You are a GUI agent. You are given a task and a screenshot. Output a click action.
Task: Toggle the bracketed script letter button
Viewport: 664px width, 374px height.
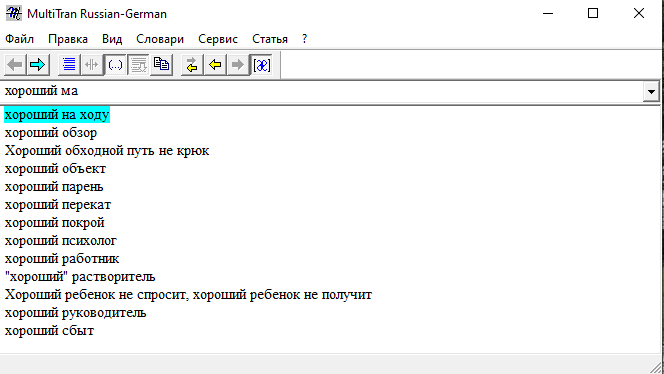(261, 65)
